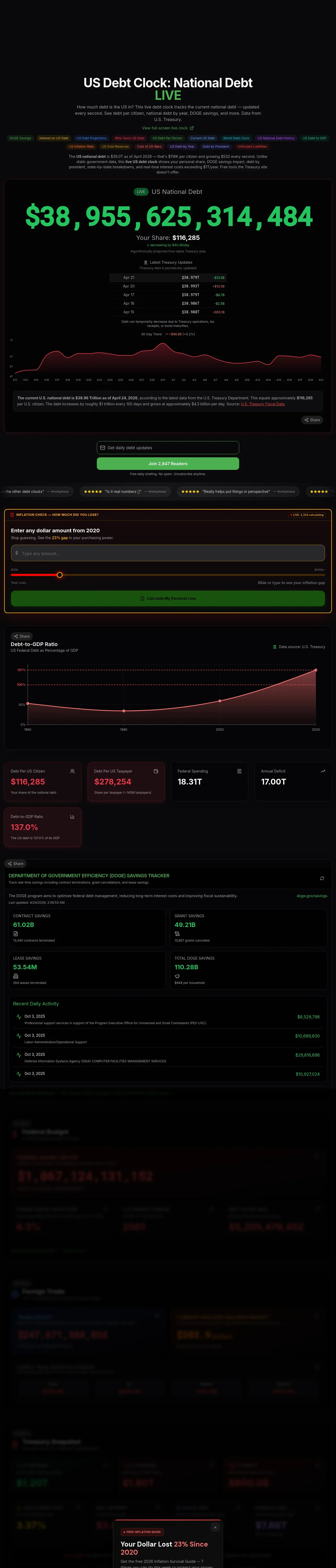Click Calculate My Personal Loss button

tap(168, 598)
